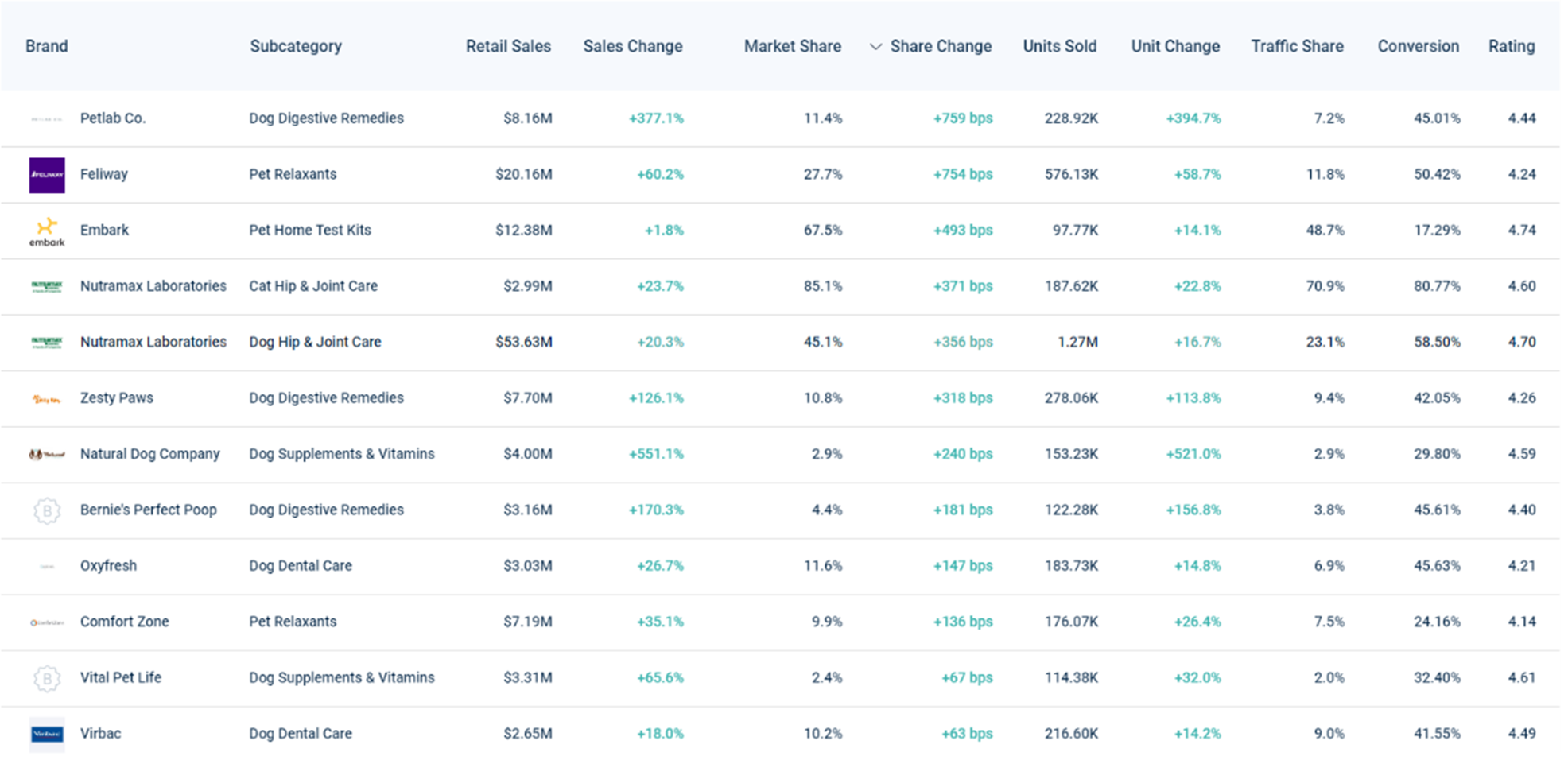This screenshot has height=760, width=1568.
Task: Click the 1.27M units sold value
Action: 1077,342
